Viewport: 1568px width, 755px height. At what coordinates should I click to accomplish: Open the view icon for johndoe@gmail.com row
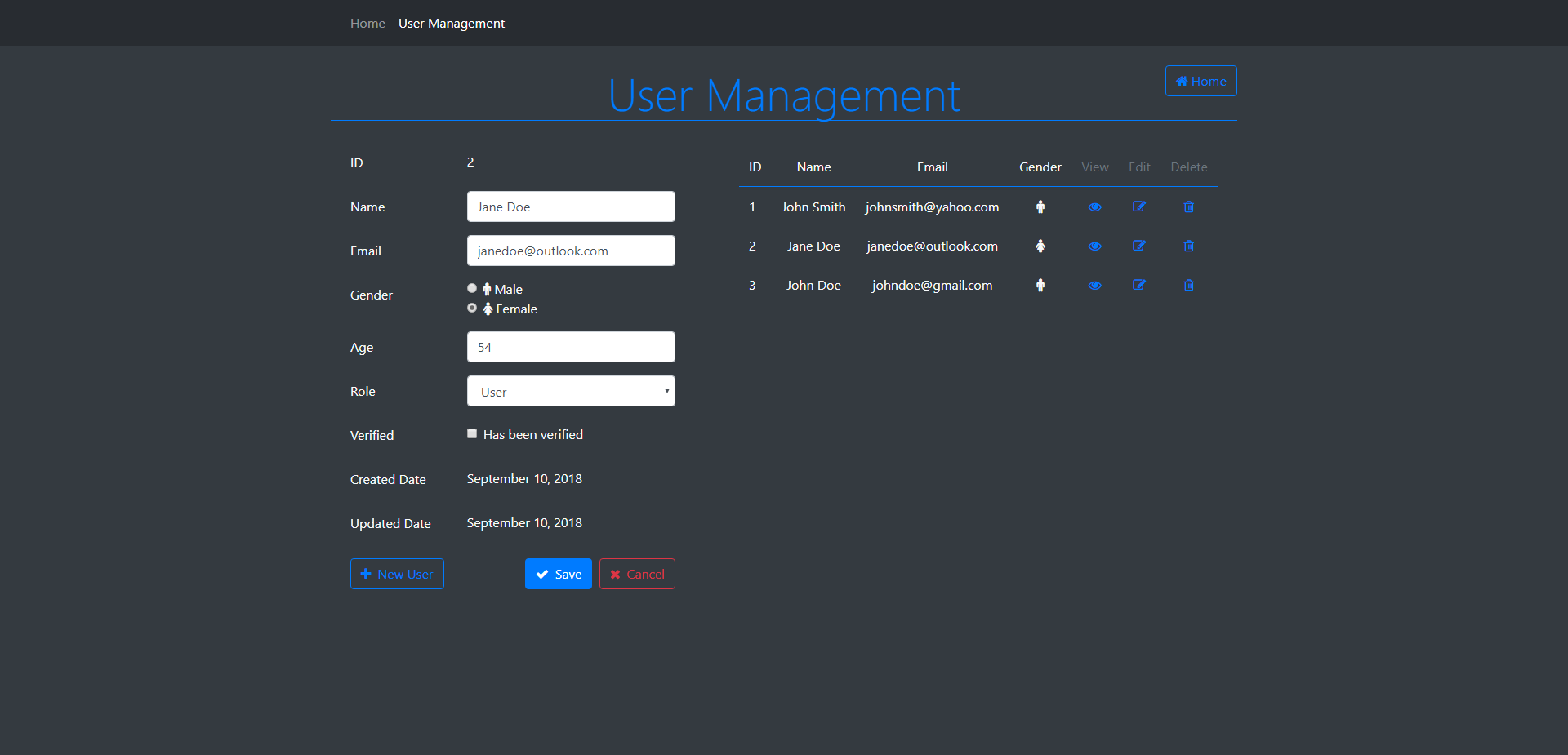(1094, 286)
